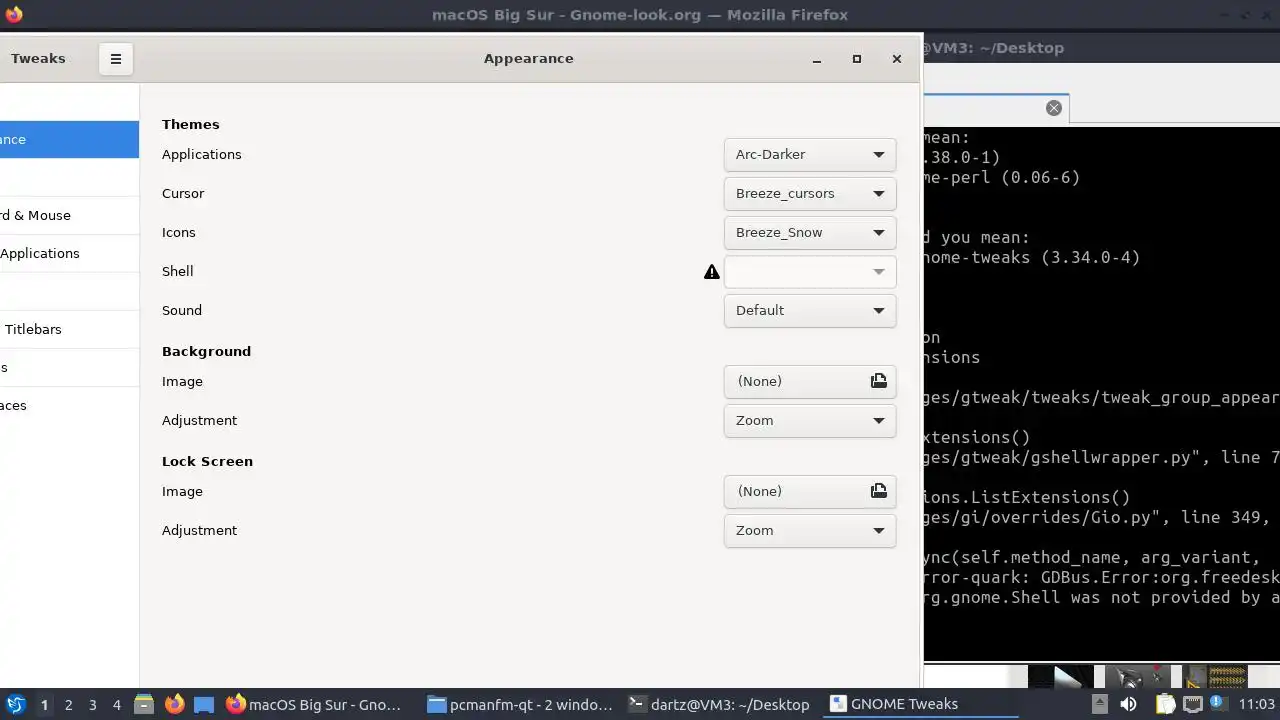Open file chooser icon for Lock Screen Image
Screen dimensions: 1280x720
[x=878, y=491]
